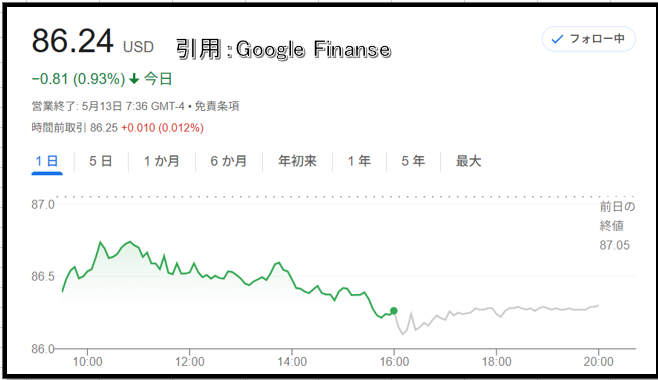Open the 免責条項 disclaimer link

pos(217,106)
